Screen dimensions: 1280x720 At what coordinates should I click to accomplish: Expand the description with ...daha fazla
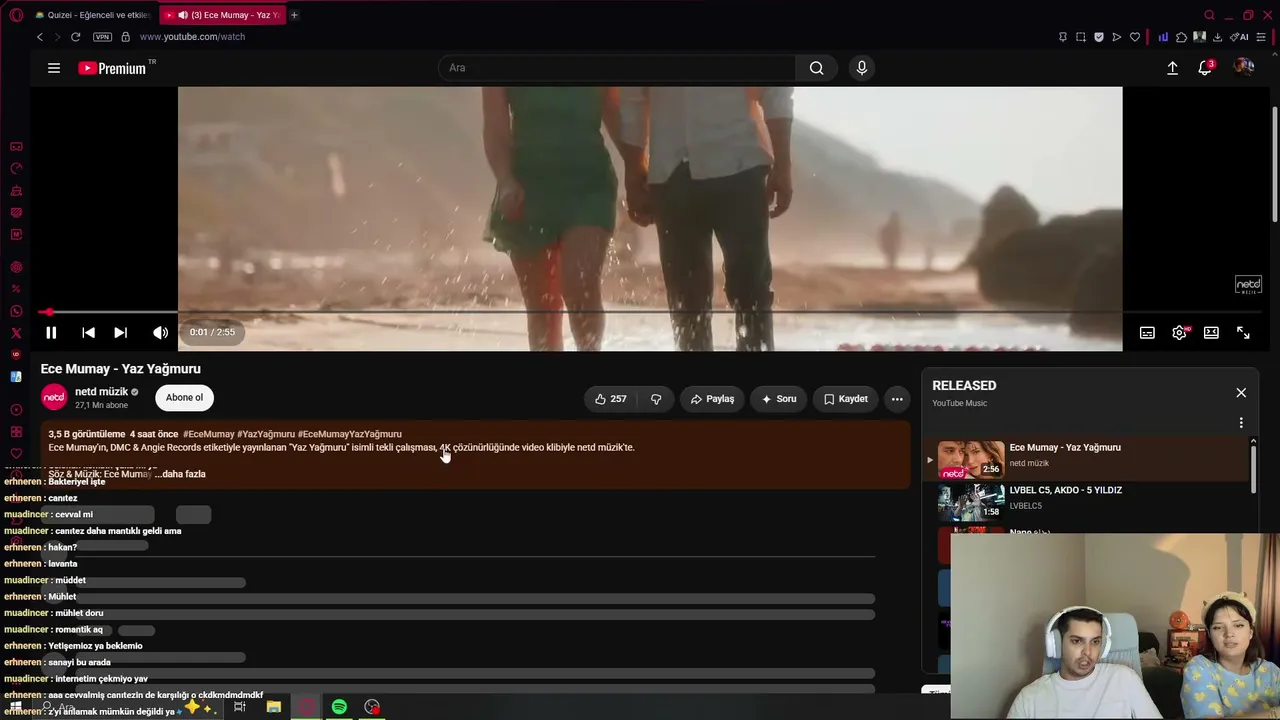(x=180, y=474)
